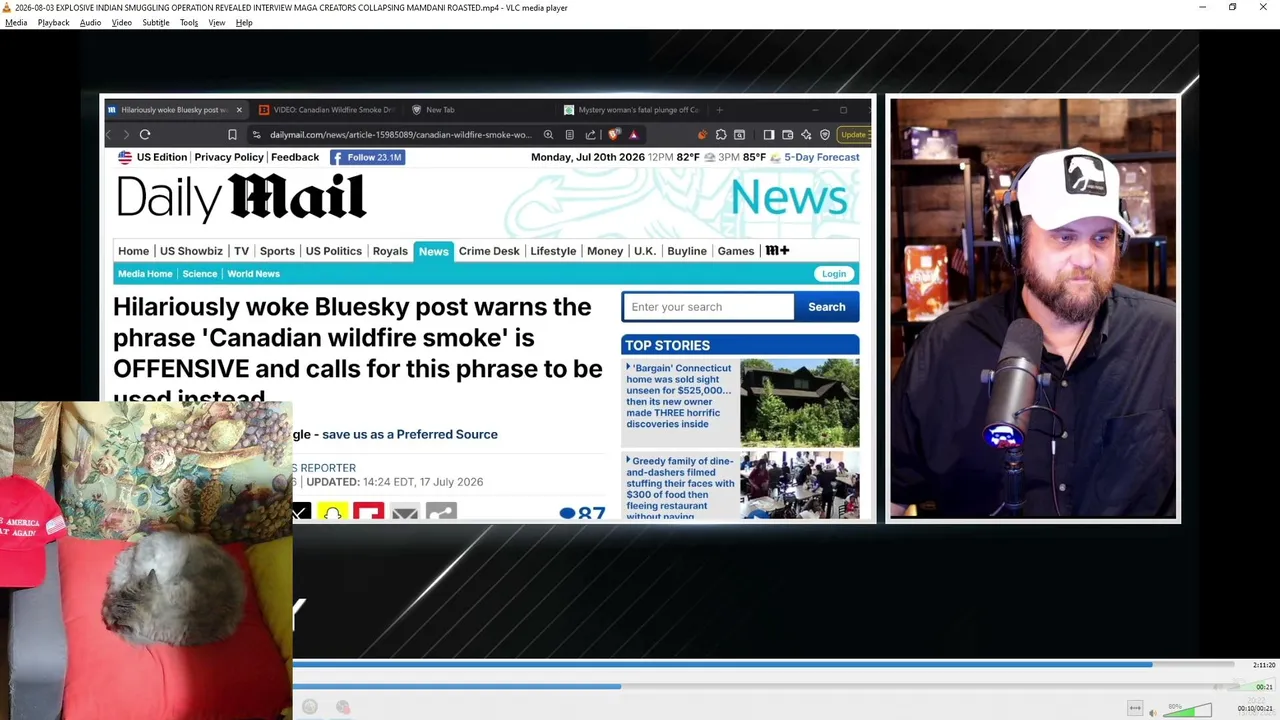Close the Hilariously woke Bluesky post tab
This screenshot has height=720, width=1280.
239,110
